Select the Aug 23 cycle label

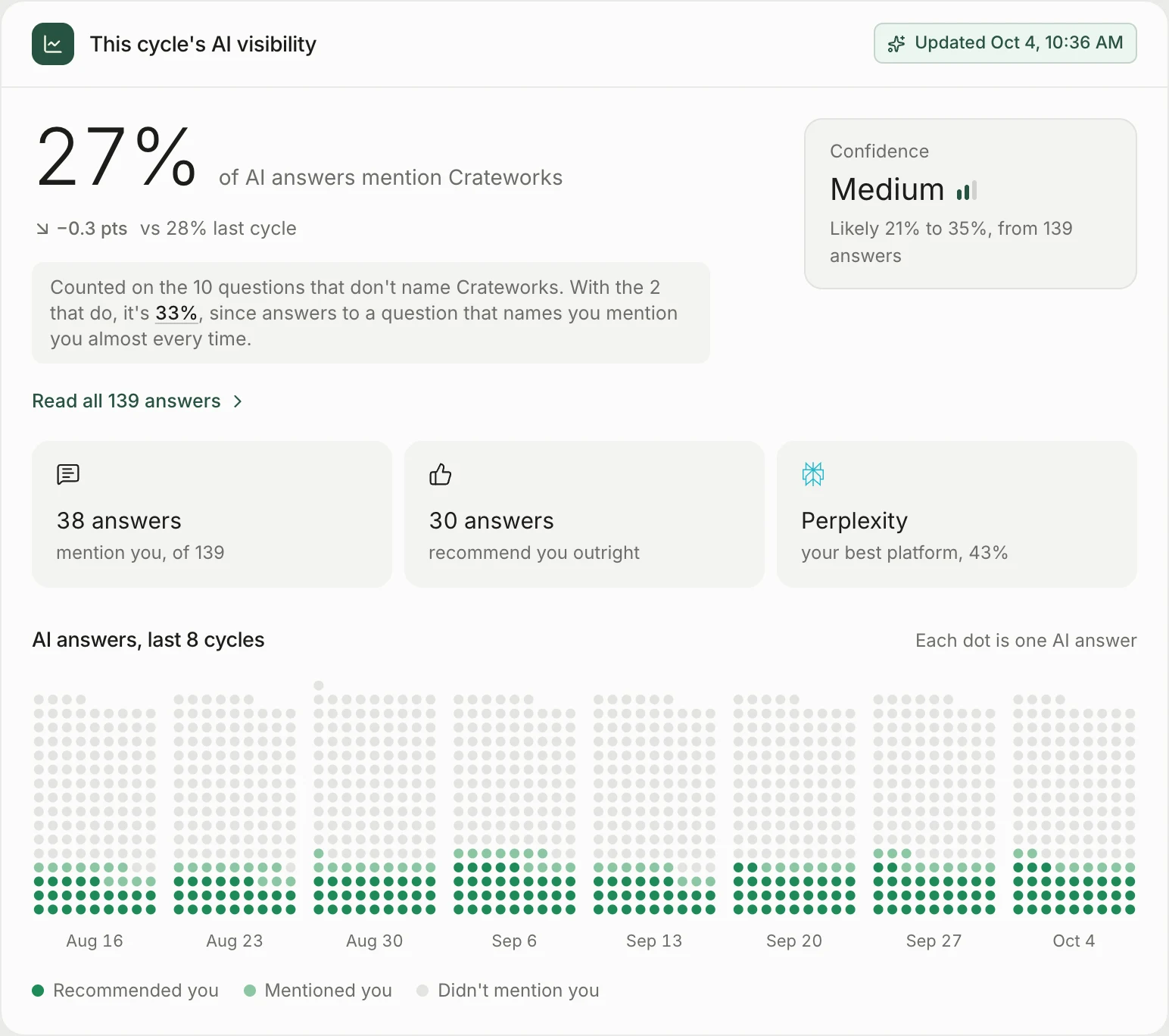235,941
